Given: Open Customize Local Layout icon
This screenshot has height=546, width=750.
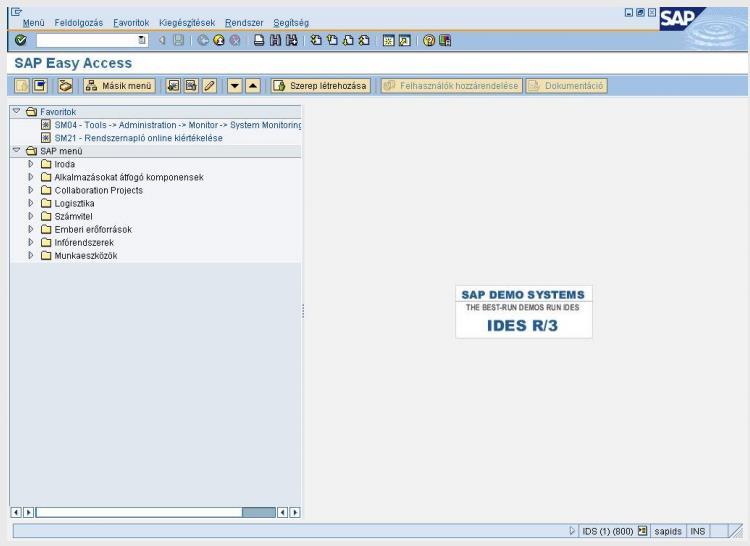Looking at the screenshot, I should pyautogui.click(x=445, y=41).
